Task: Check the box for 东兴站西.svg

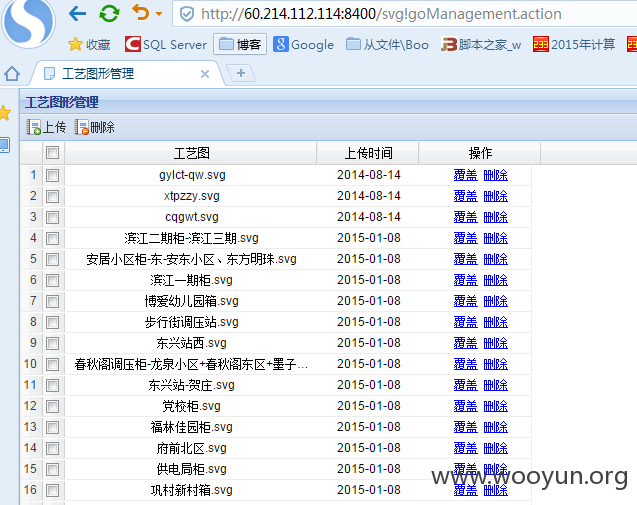Action: [52, 343]
